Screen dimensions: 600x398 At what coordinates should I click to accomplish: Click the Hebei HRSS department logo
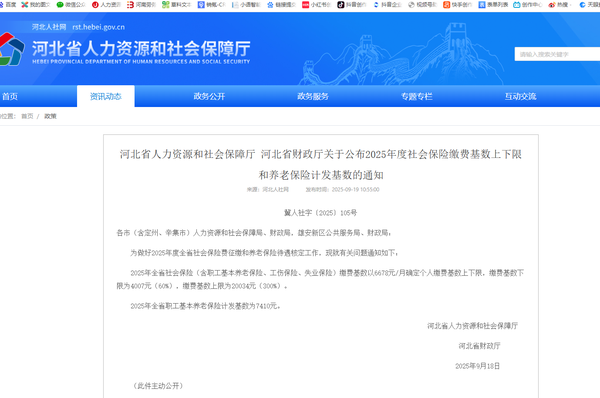pyautogui.click(x=12, y=49)
